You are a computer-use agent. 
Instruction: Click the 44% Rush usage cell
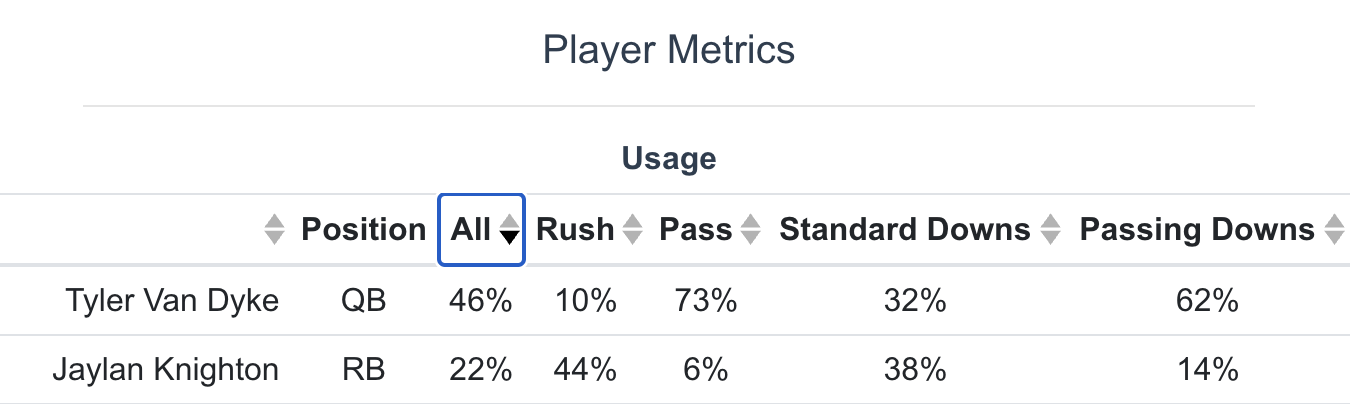584,370
